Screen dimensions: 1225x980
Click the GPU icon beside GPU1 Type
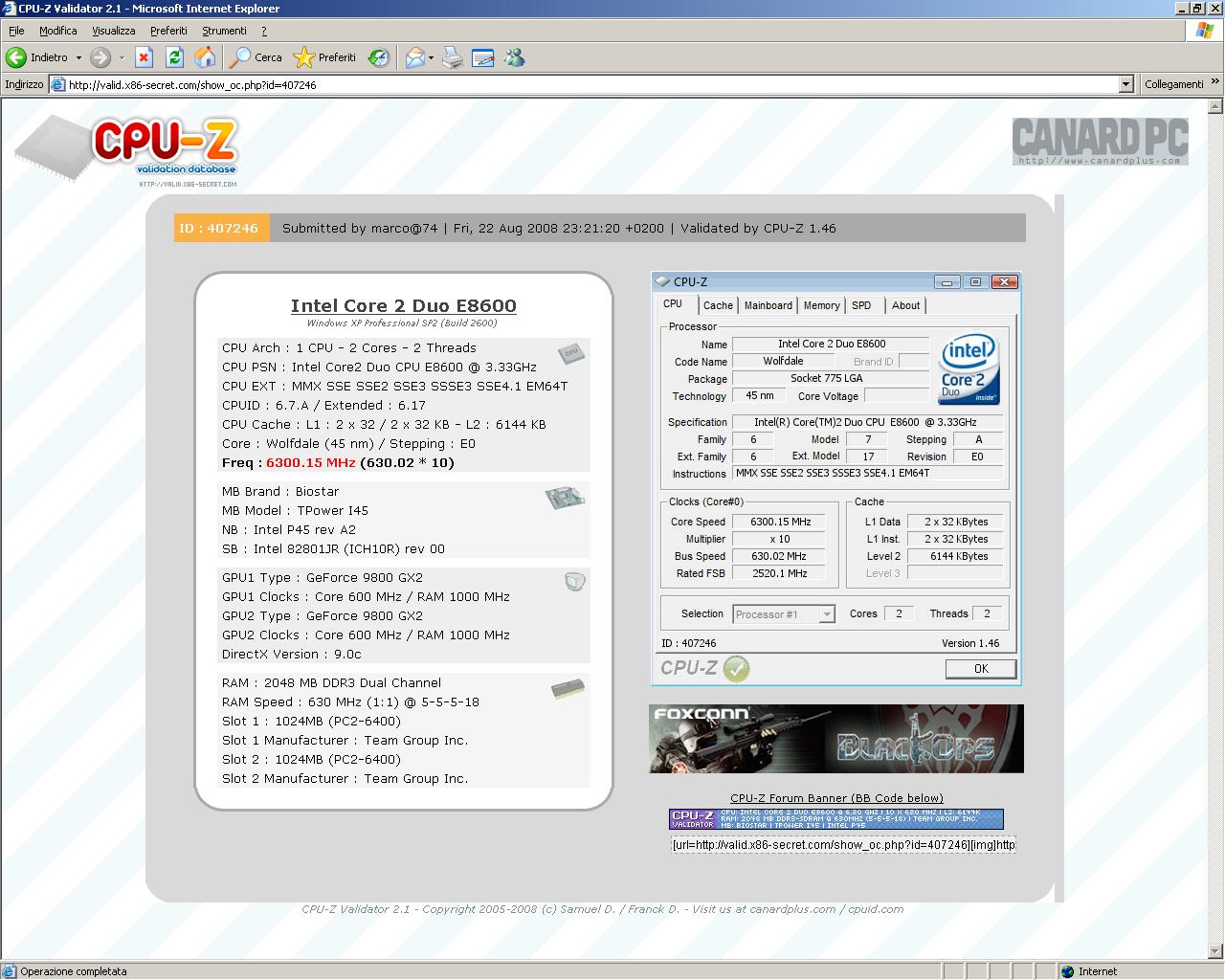tap(574, 581)
